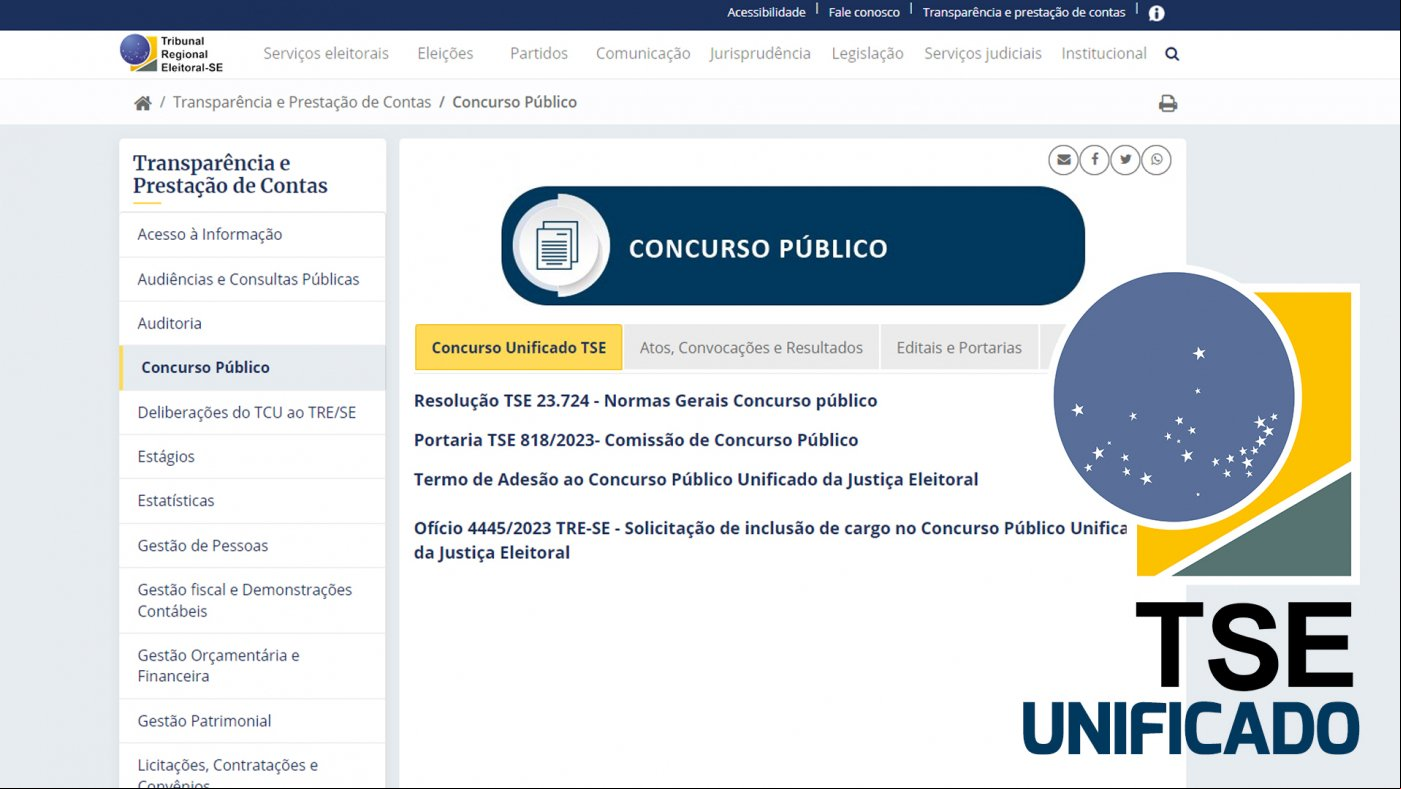Switch to Atos, Convocações e Resultados tab
Screen dimensions: 1401x789
point(751,348)
